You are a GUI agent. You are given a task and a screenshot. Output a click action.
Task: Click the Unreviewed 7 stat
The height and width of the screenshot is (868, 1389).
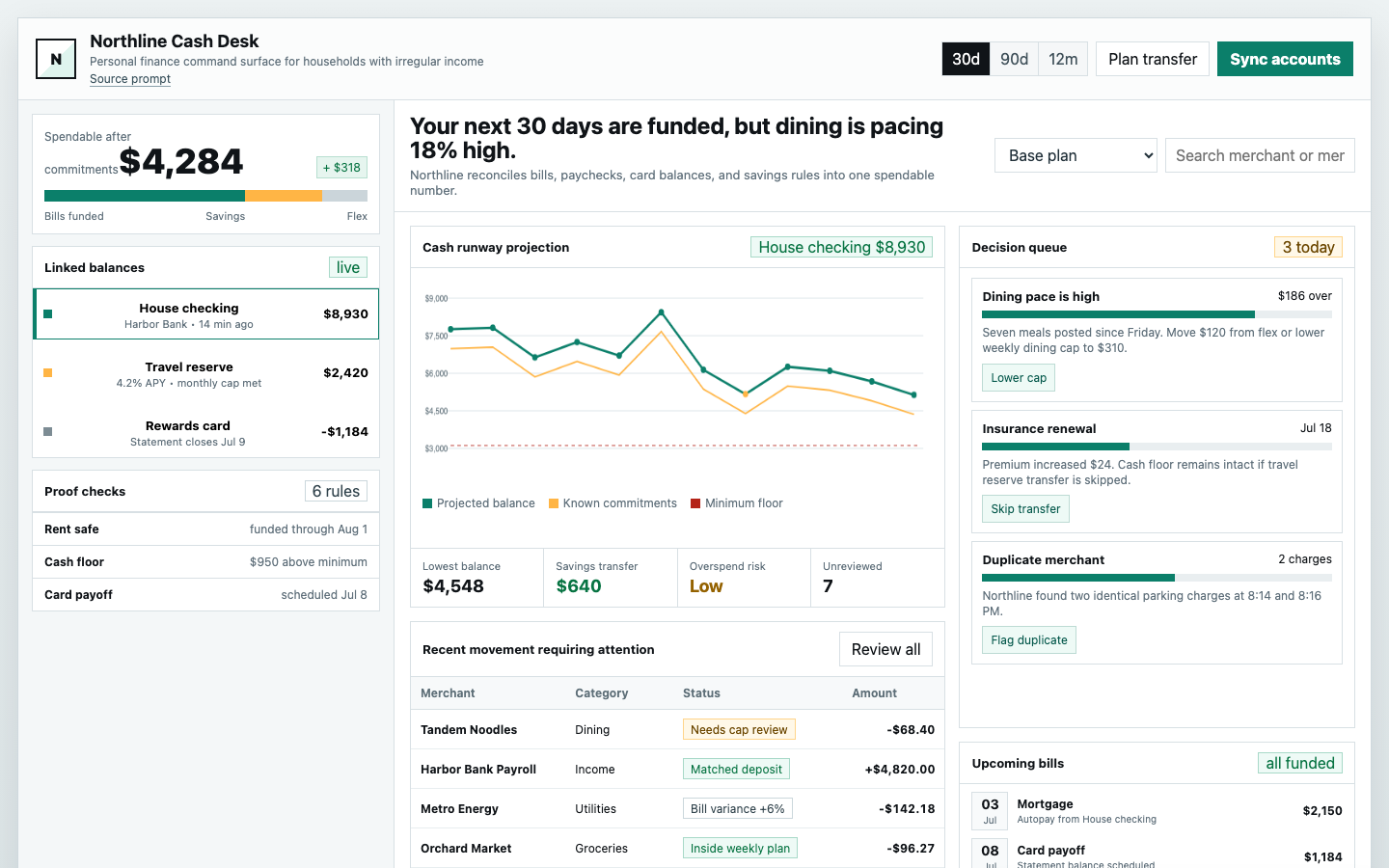[x=877, y=578]
